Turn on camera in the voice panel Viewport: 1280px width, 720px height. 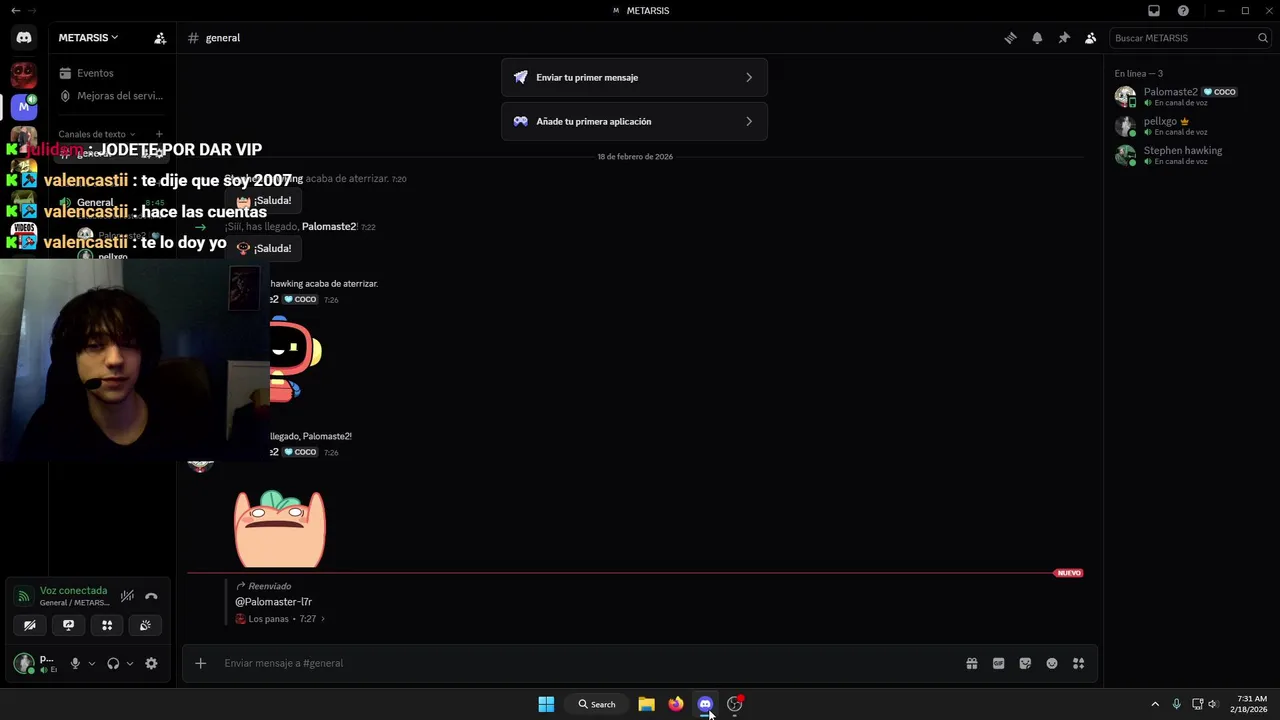(x=30, y=625)
